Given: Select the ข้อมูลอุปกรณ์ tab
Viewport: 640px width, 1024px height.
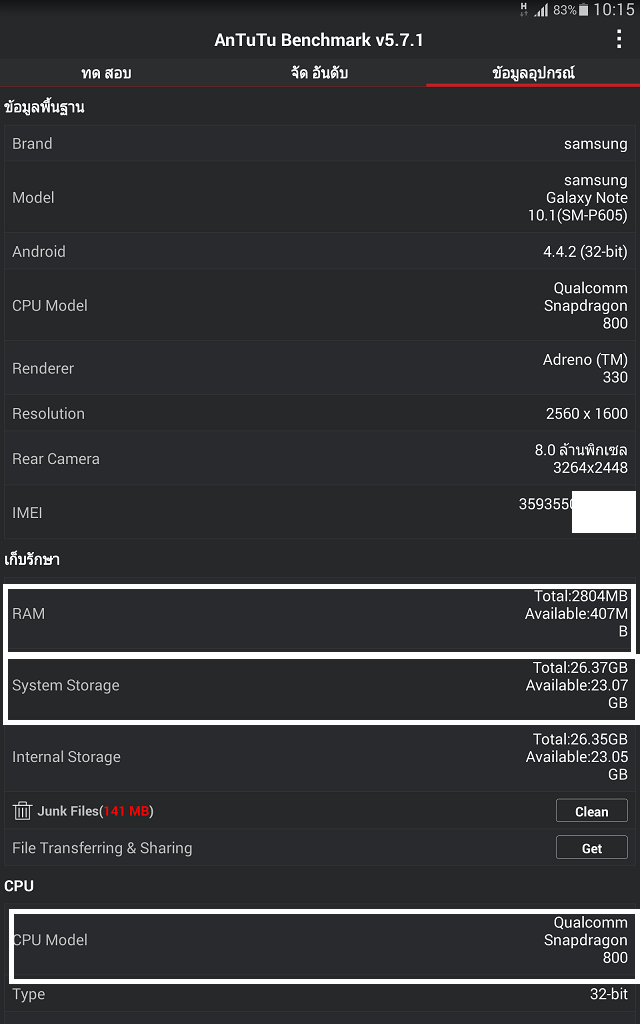Looking at the screenshot, I should coord(533,73).
